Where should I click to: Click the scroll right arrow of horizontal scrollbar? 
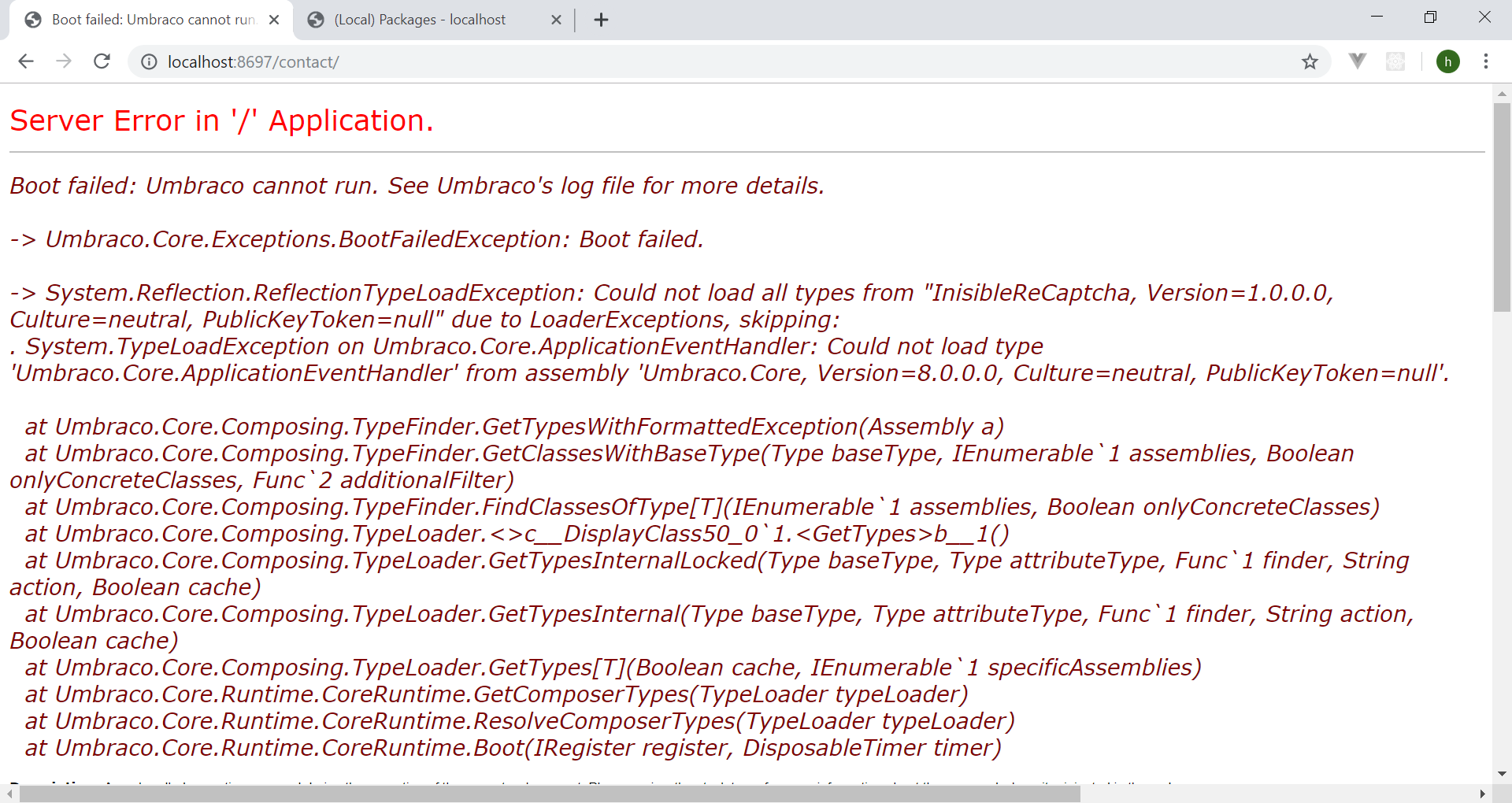tap(1483, 794)
